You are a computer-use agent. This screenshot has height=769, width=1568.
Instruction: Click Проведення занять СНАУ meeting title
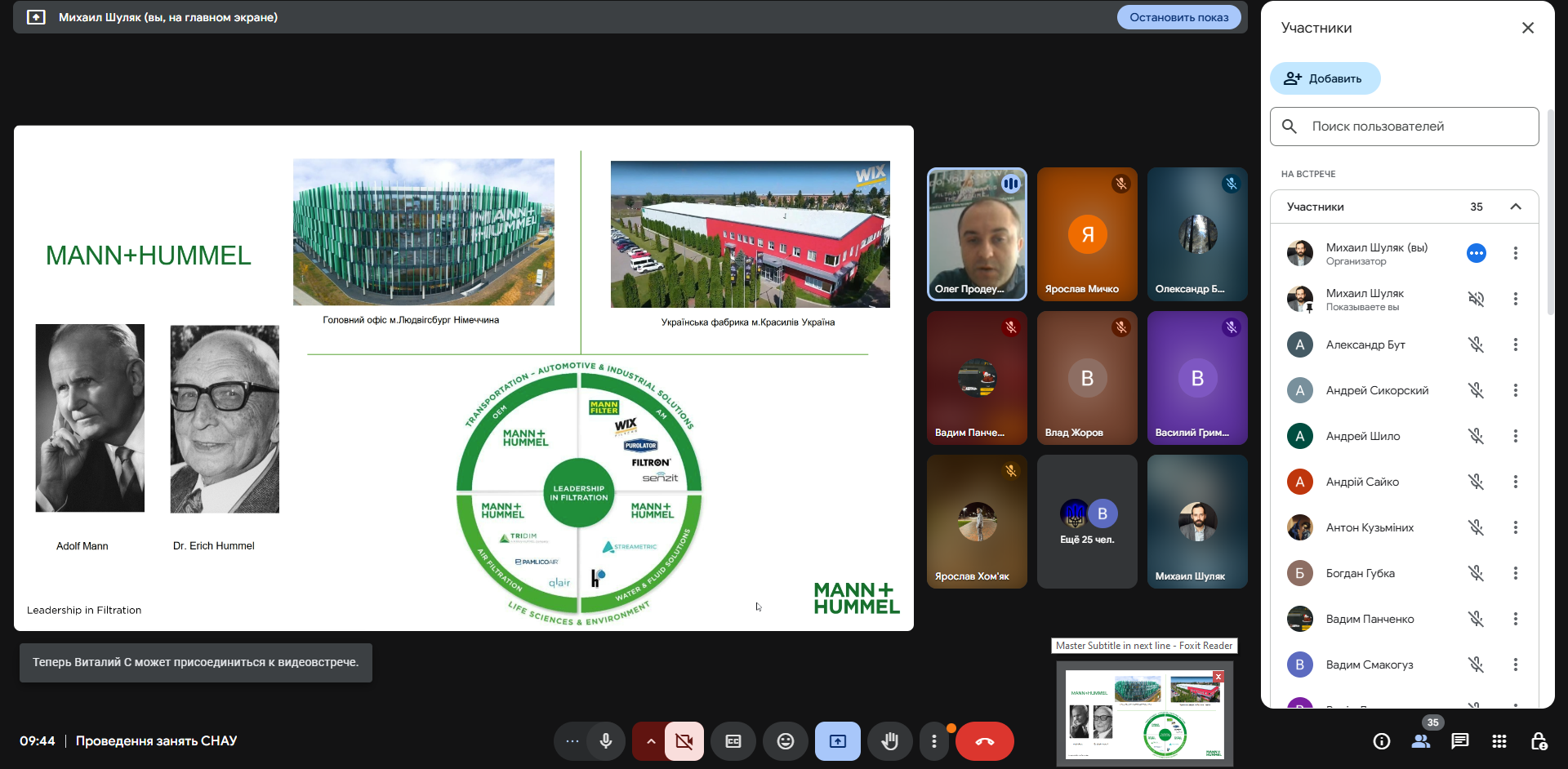click(x=156, y=741)
